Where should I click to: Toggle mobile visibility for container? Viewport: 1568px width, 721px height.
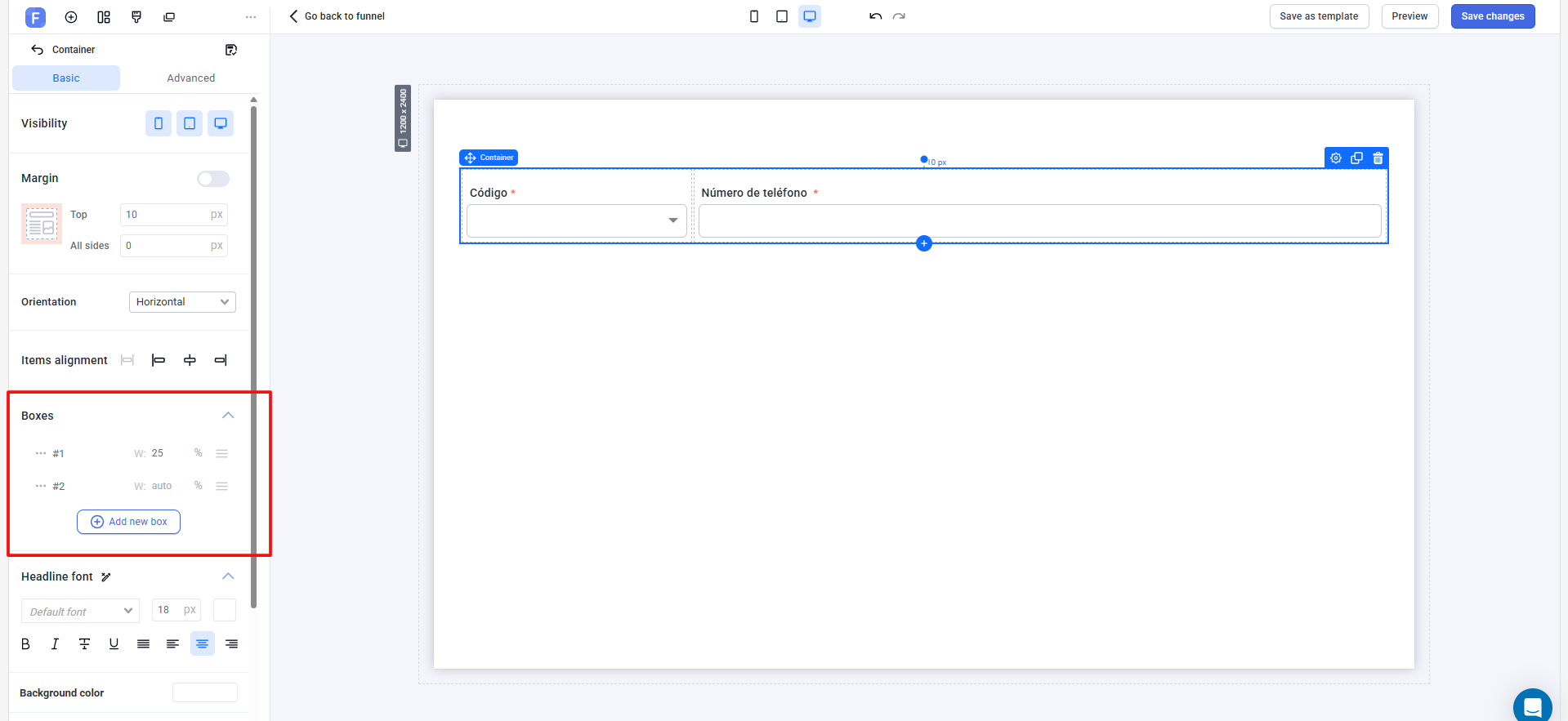[159, 123]
